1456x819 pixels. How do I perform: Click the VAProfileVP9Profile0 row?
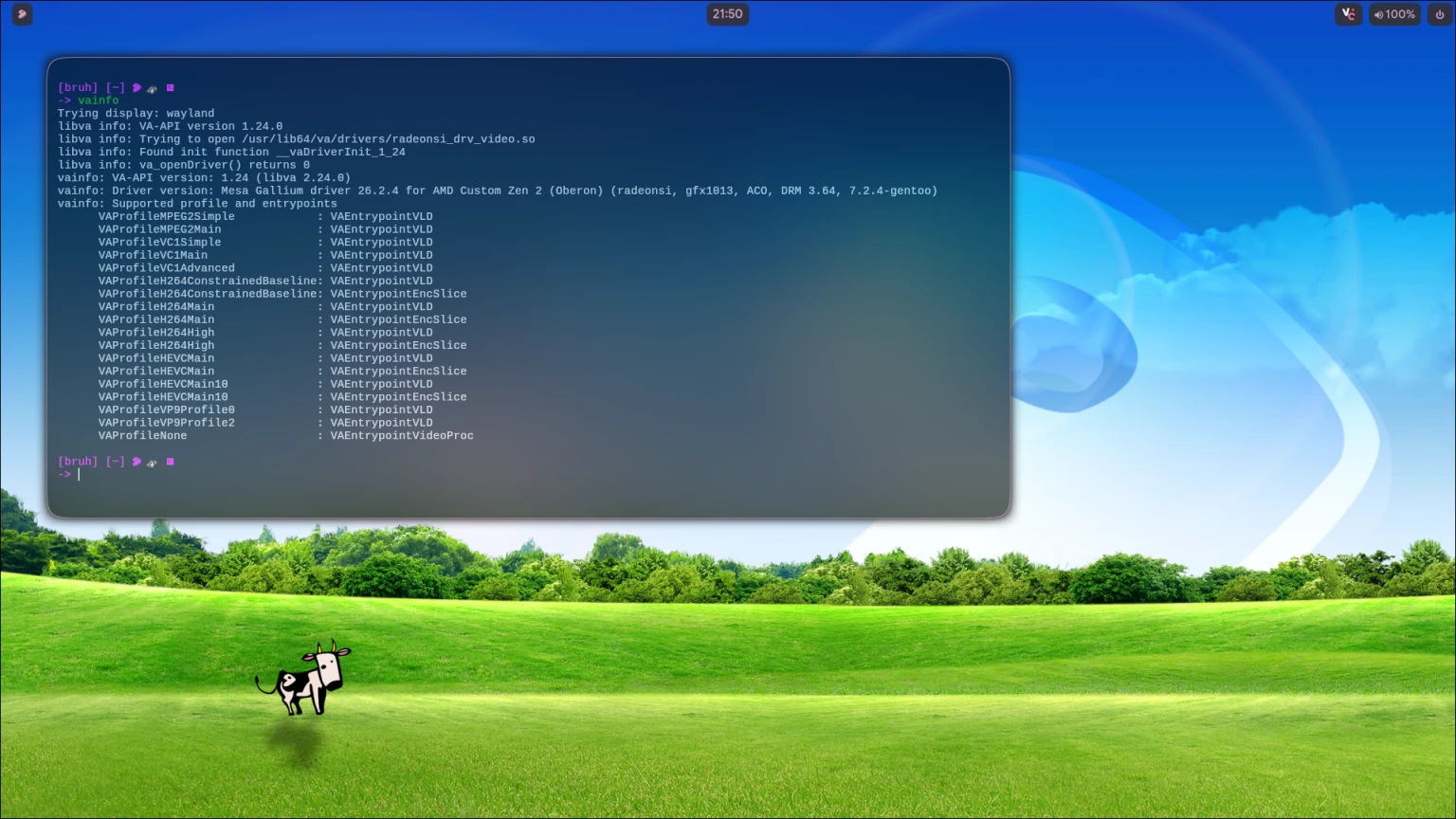265,409
